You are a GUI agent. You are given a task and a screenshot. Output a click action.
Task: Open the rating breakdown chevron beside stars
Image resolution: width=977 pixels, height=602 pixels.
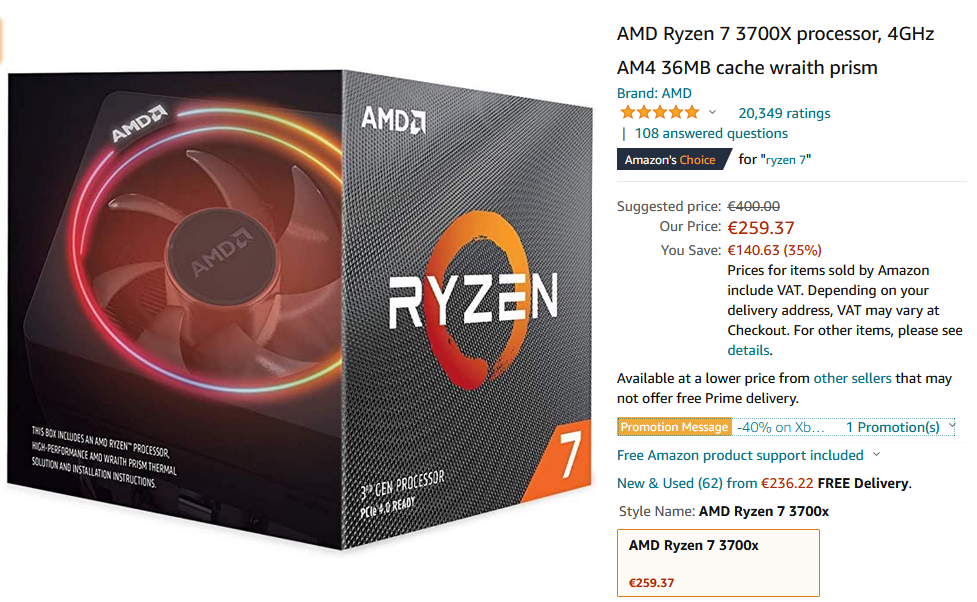pos(712,113)
